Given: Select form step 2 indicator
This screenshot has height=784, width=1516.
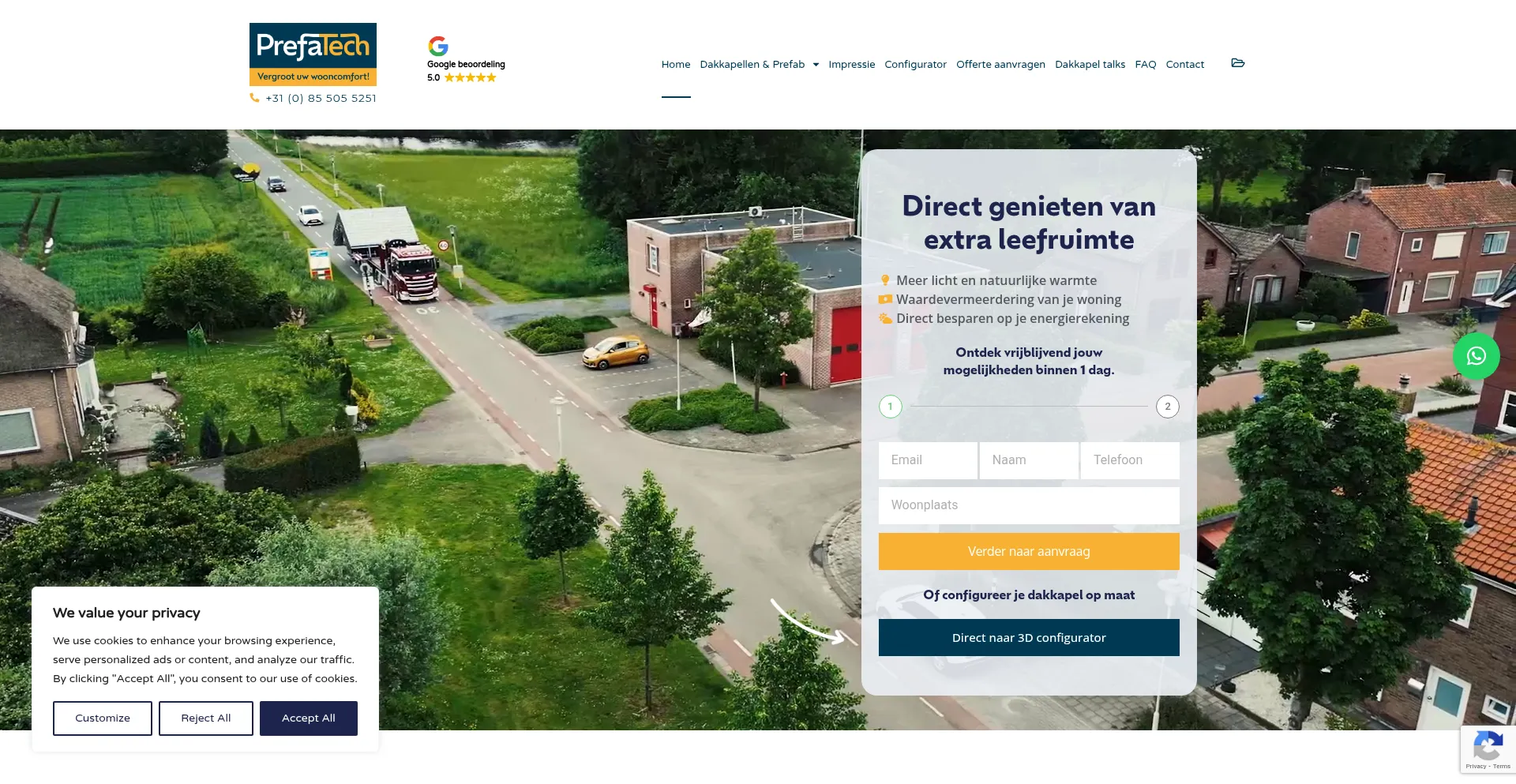Looking at the screenshot, I should tap(1168, 407).
